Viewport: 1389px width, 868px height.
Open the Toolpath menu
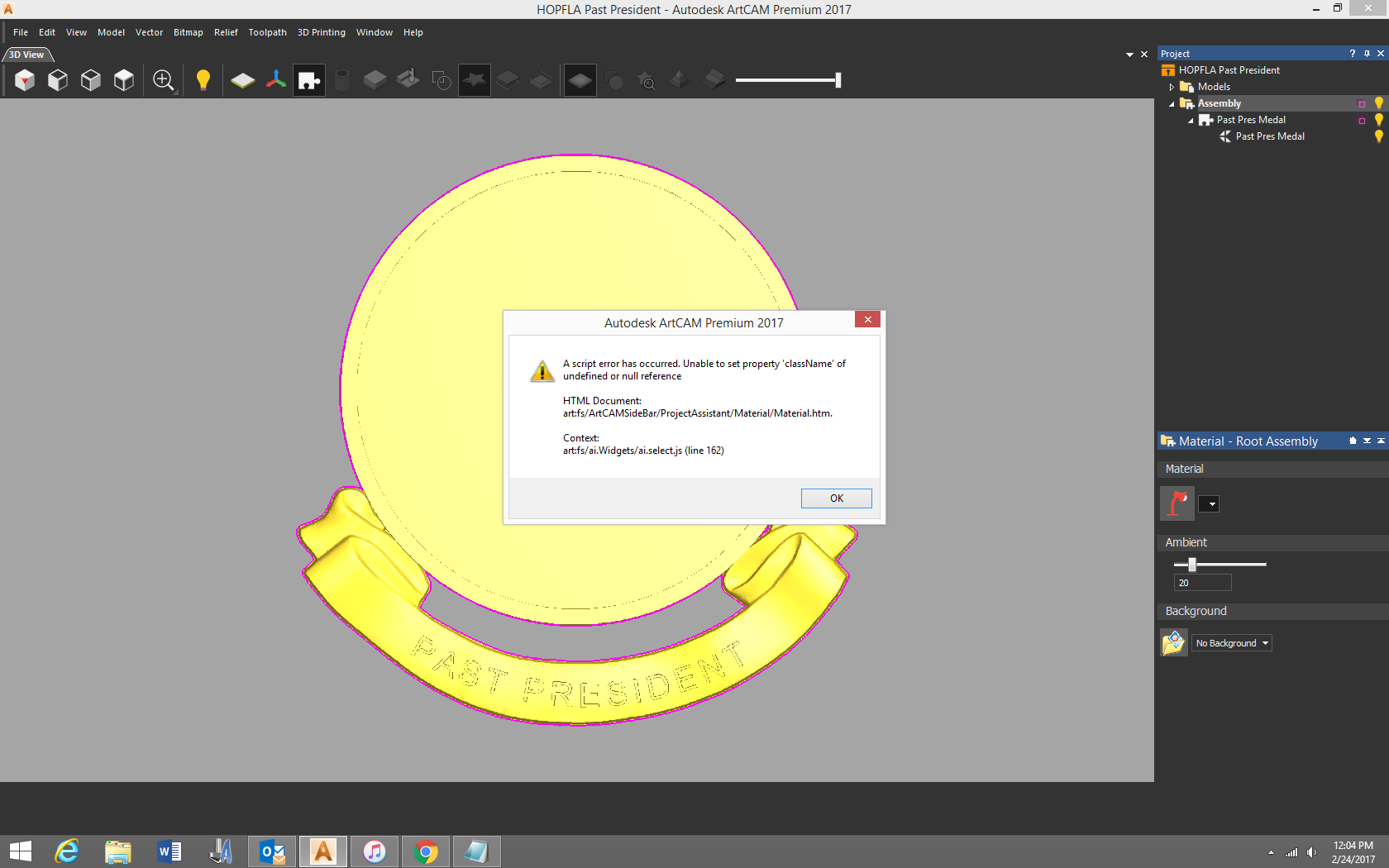pyautogui.click(x=267, y=32)
